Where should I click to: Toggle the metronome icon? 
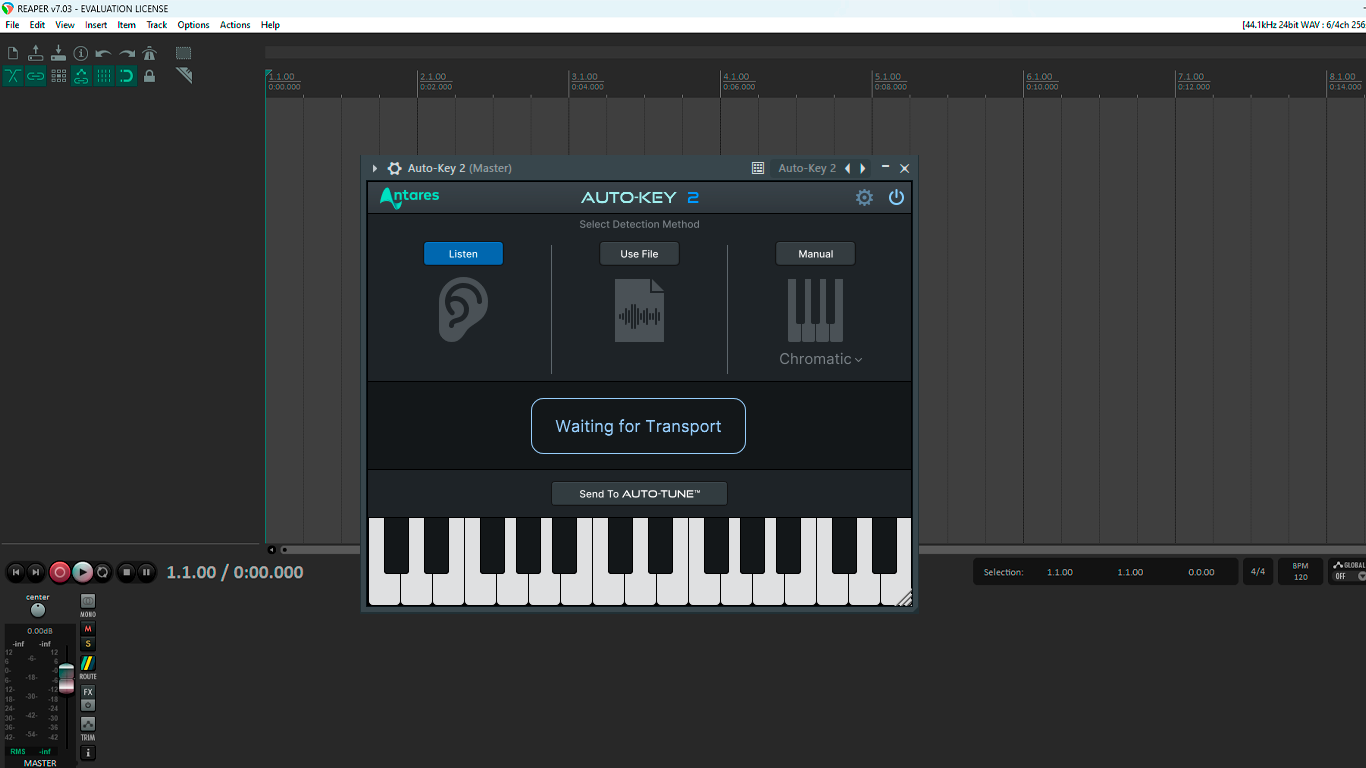[x=149, y=53]
